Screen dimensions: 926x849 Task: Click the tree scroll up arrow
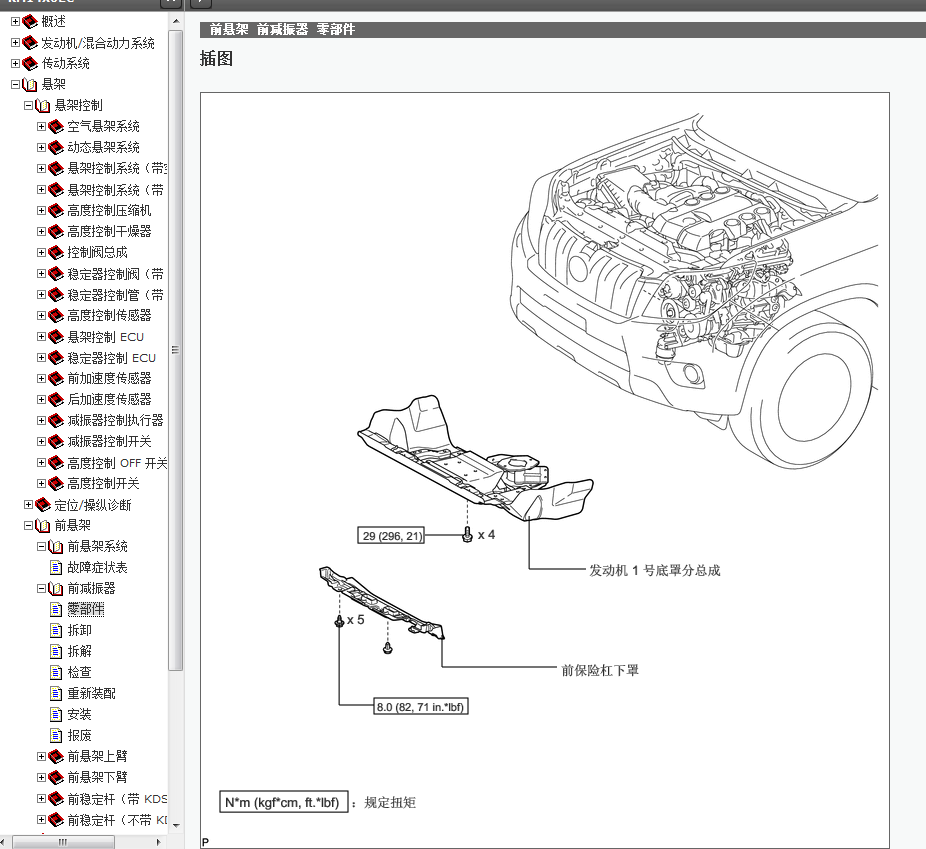pyautogui.click(x=175, y=22)
